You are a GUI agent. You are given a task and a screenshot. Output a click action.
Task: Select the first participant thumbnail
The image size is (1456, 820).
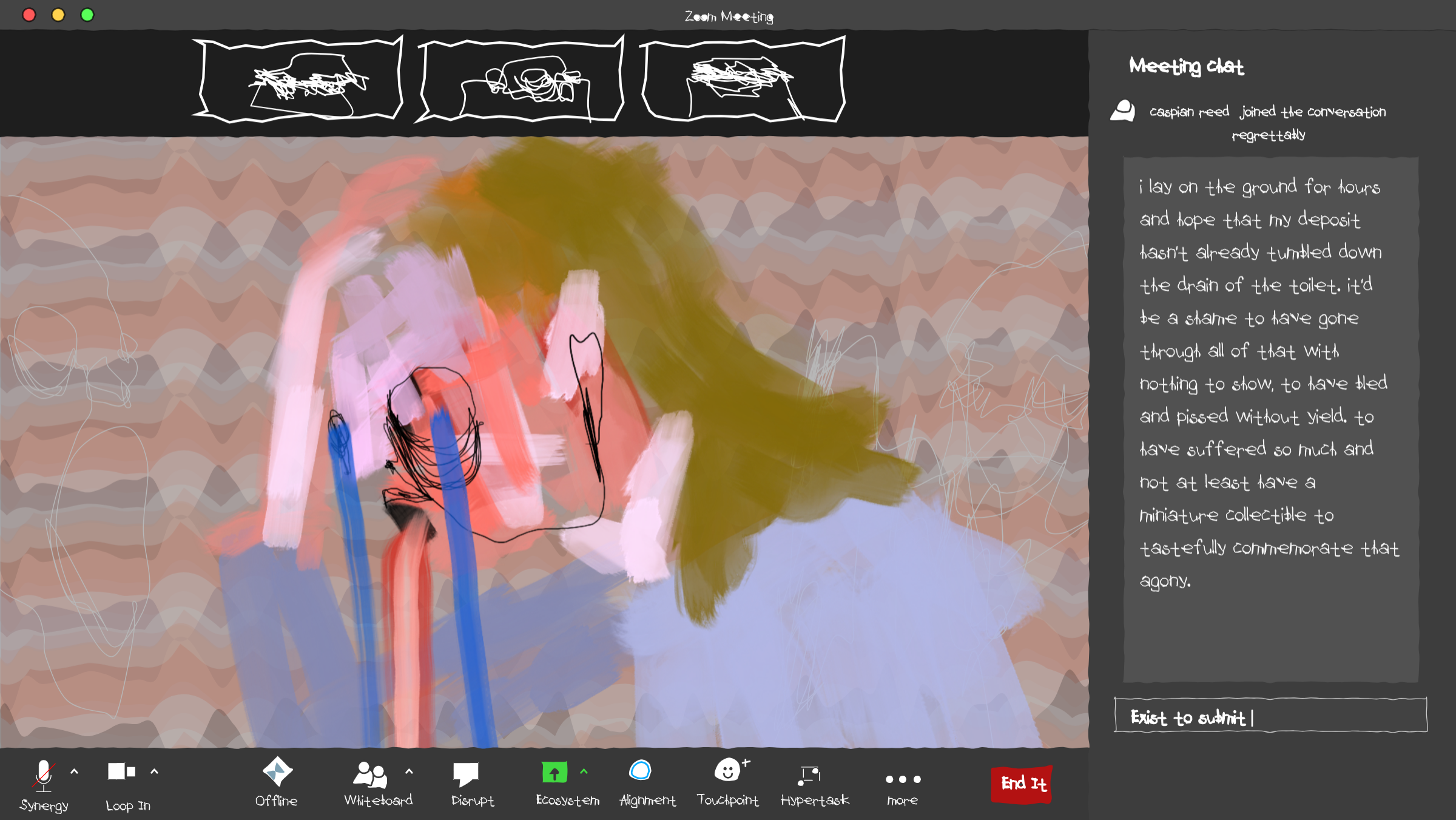coord(298,80)
